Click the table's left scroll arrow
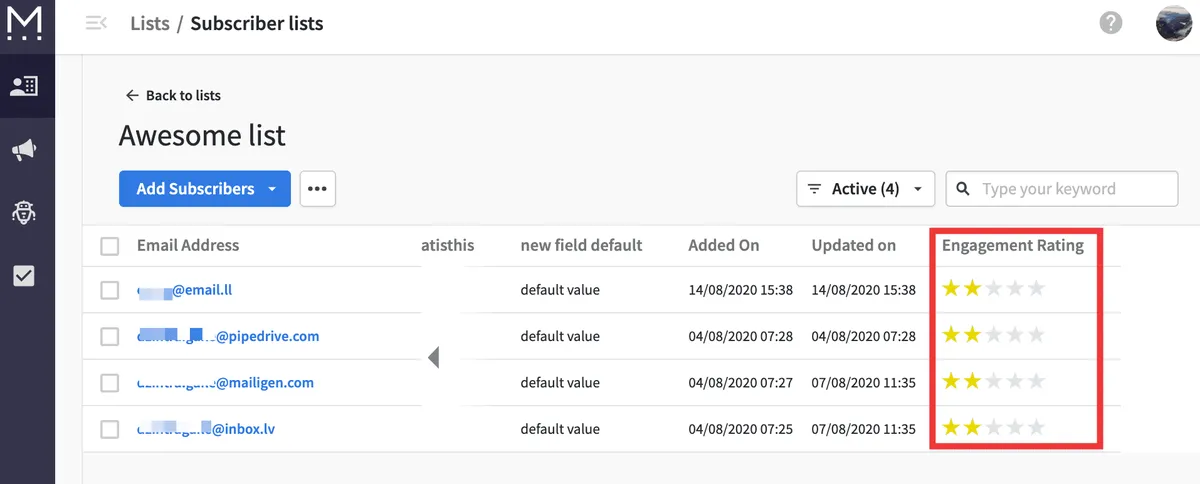The width and height of the screenshot is (1200, 484). (433, 357)
